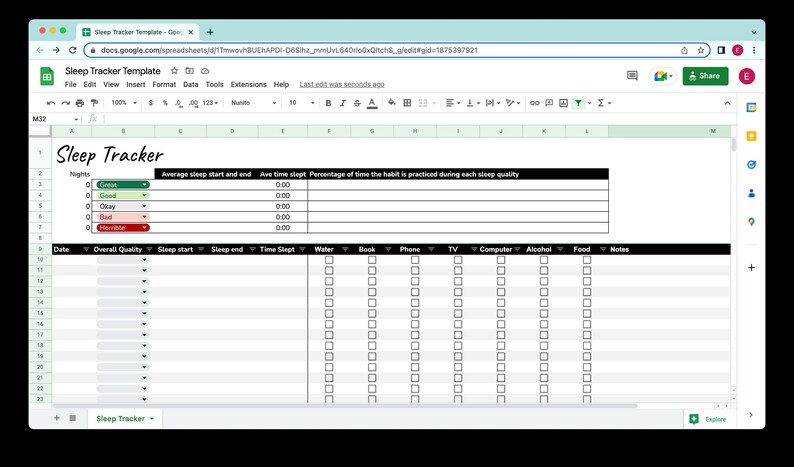Click the insert link icon
The width and height of the screenshot is (794, 467).
(x=535, y=103)
